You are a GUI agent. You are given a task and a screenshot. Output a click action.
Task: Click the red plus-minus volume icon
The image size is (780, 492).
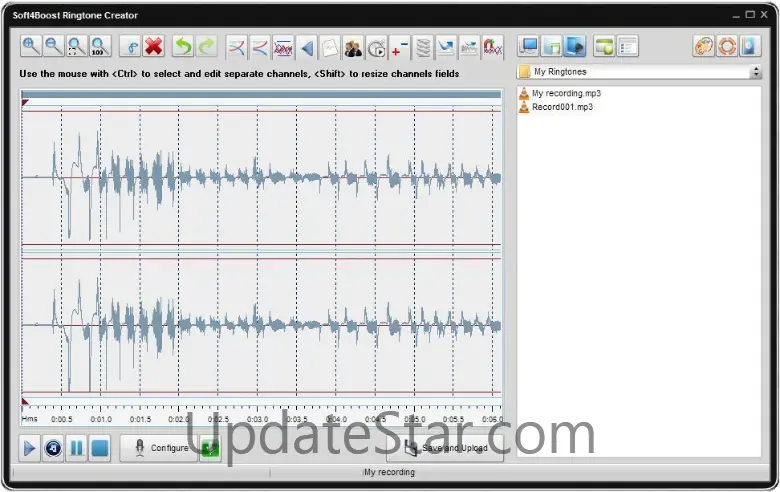pos(400,46)
